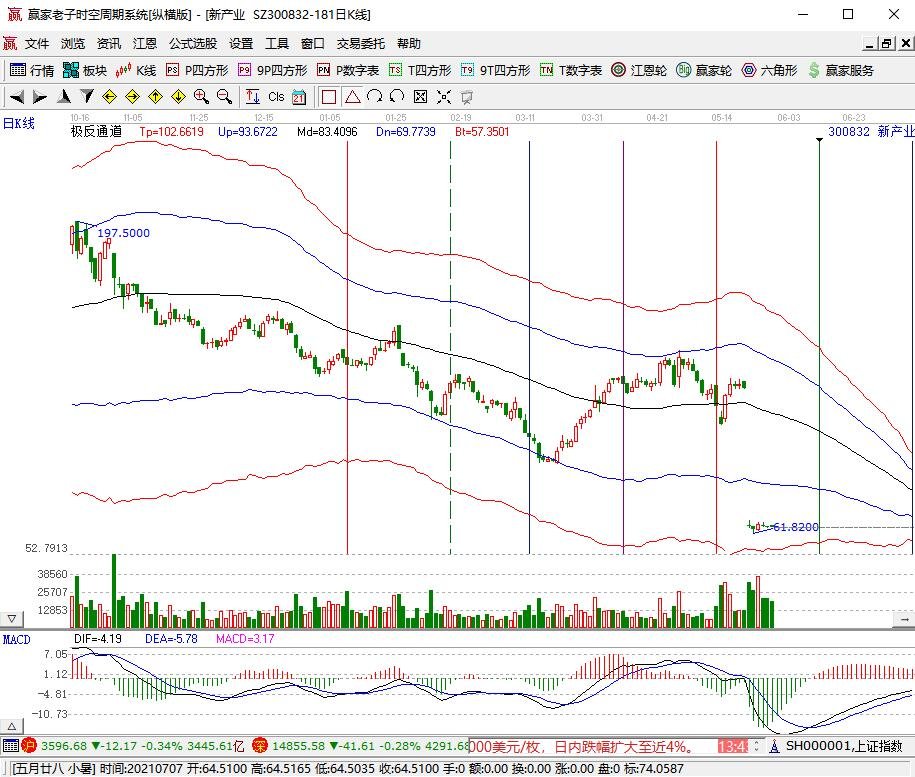This screenshot has width=915, height=777.
Task: Click the red-blue up-down arrows icon
Action: click(x=252, y=97)
